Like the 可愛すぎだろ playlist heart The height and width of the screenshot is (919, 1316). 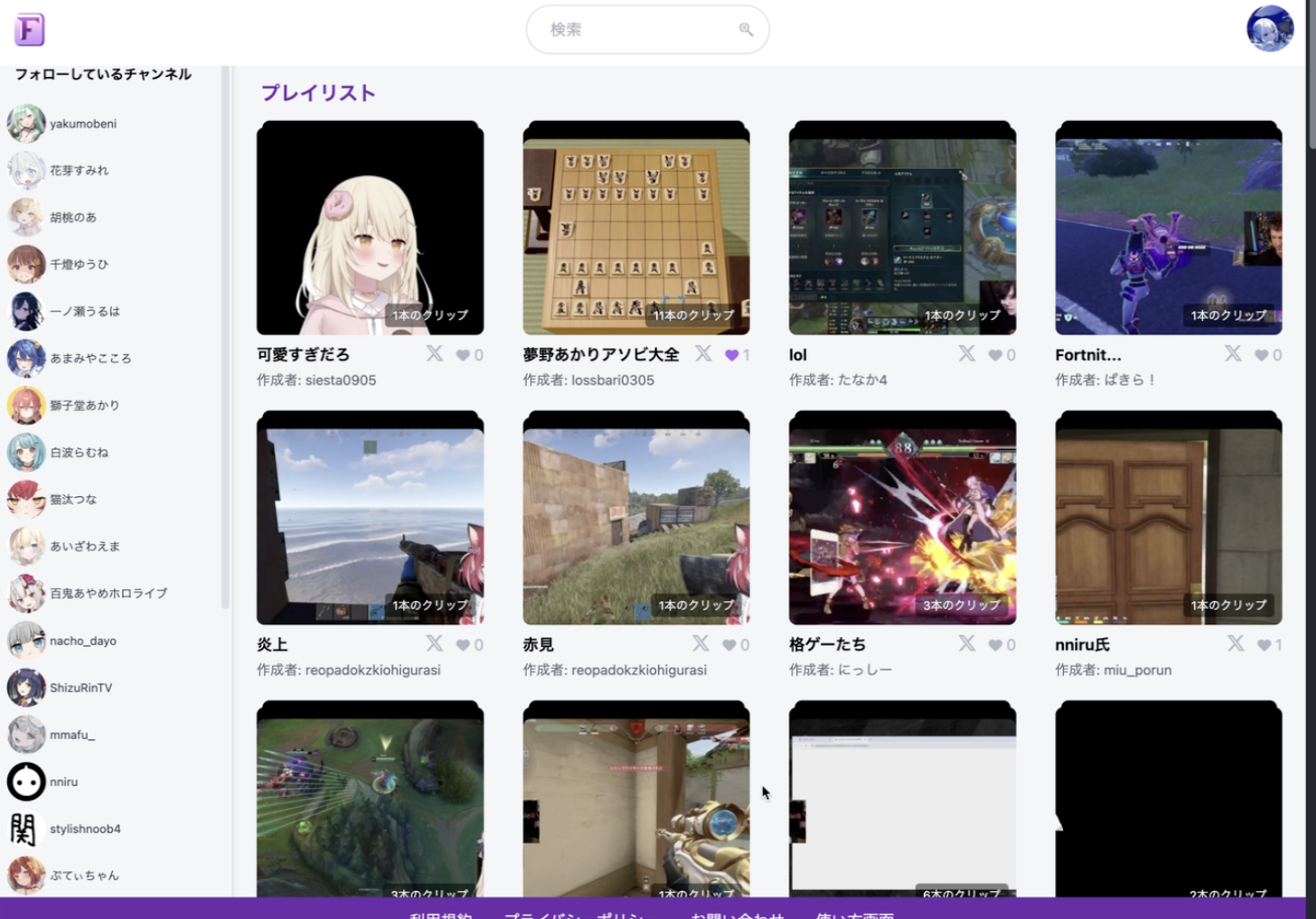(x=463, y=355)
